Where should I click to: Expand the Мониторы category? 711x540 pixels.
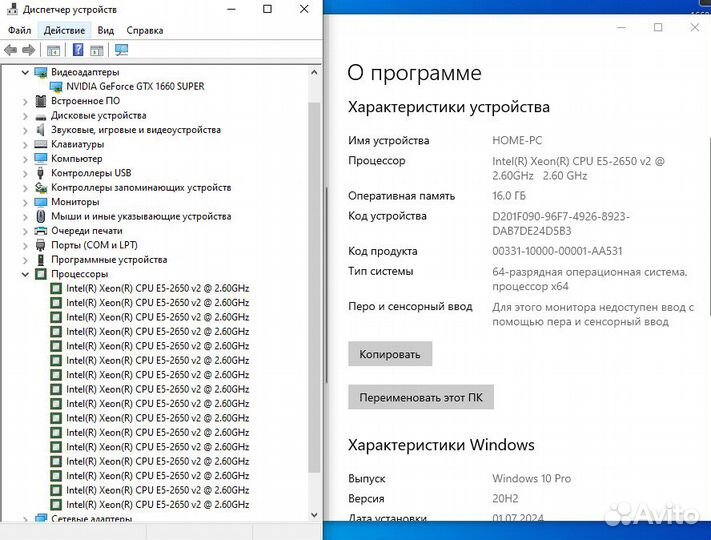[x=25, y=202]
